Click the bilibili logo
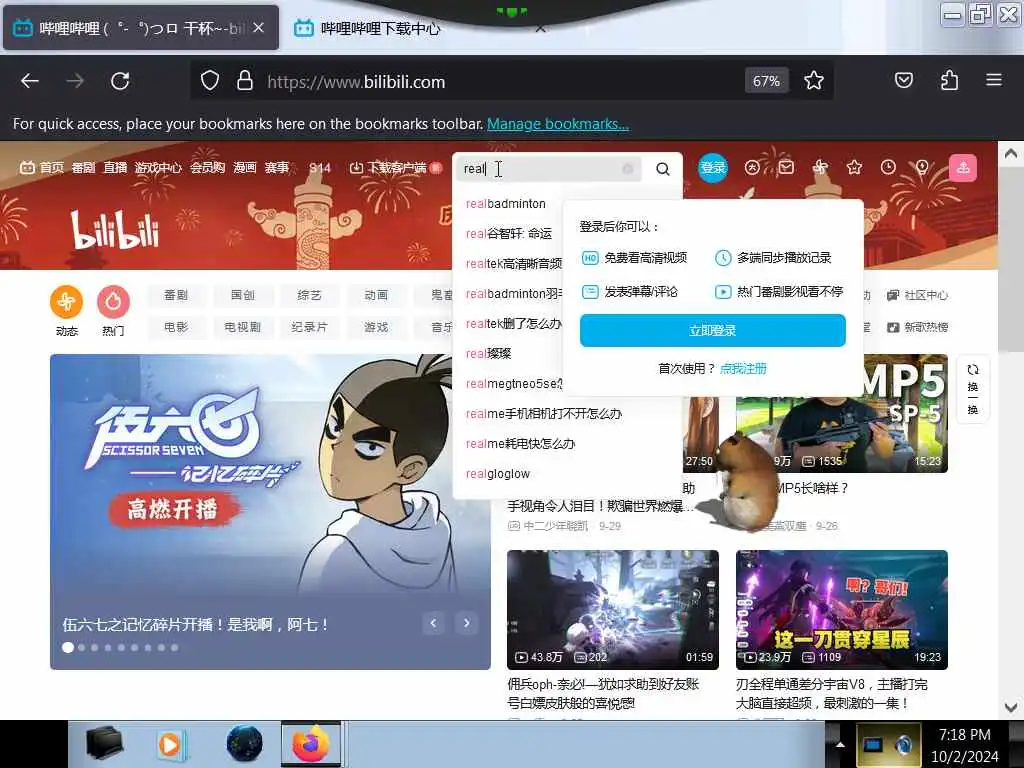 tap(115, 231)
